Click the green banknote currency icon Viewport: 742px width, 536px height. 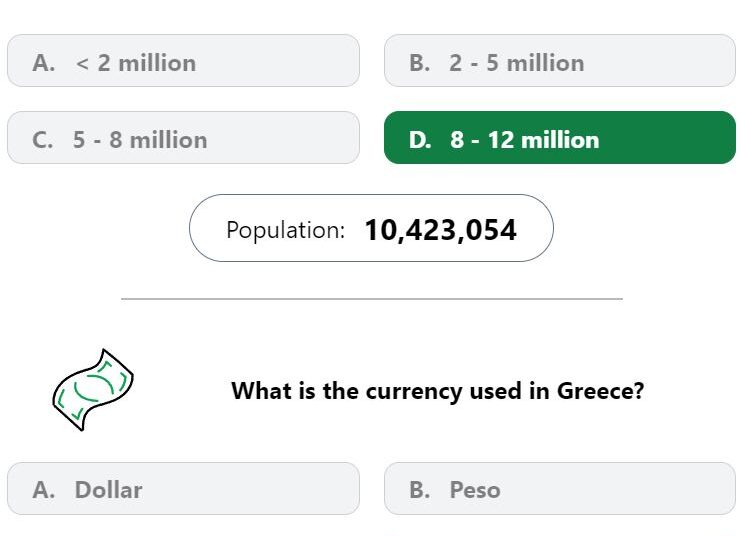(93, 390)
